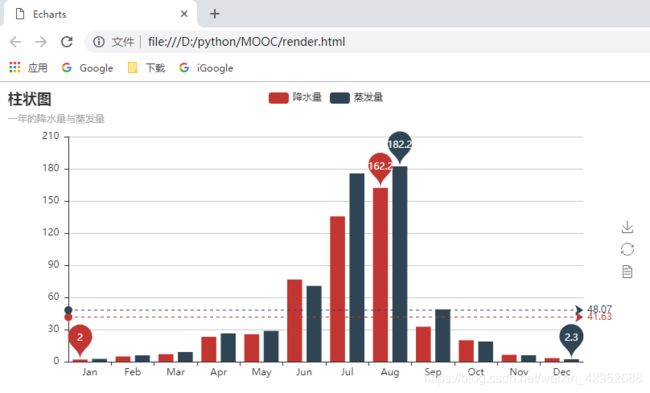Click the red Sep precipitation bar
The image size is (650, 393).
click(x=423, y=344)
